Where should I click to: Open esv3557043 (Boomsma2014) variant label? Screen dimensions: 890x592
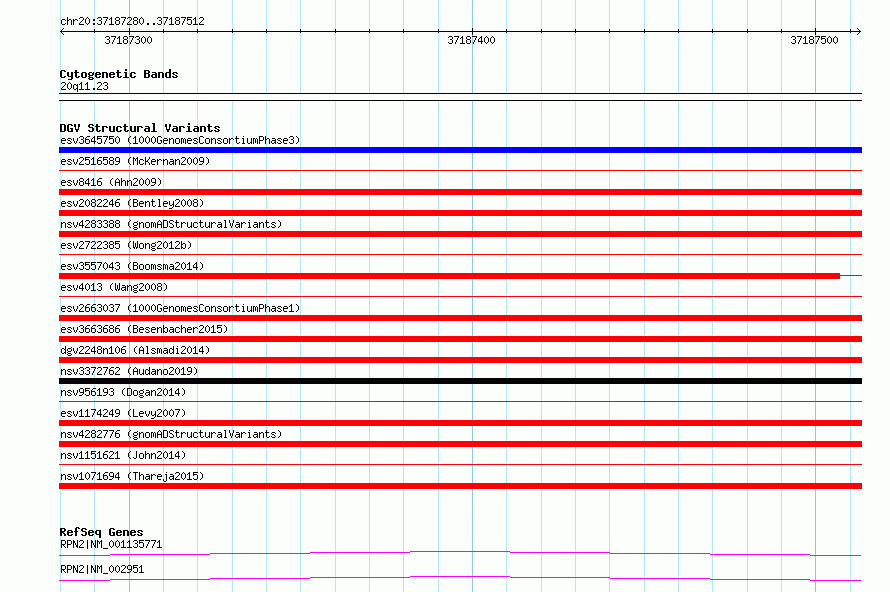(132, 266)
